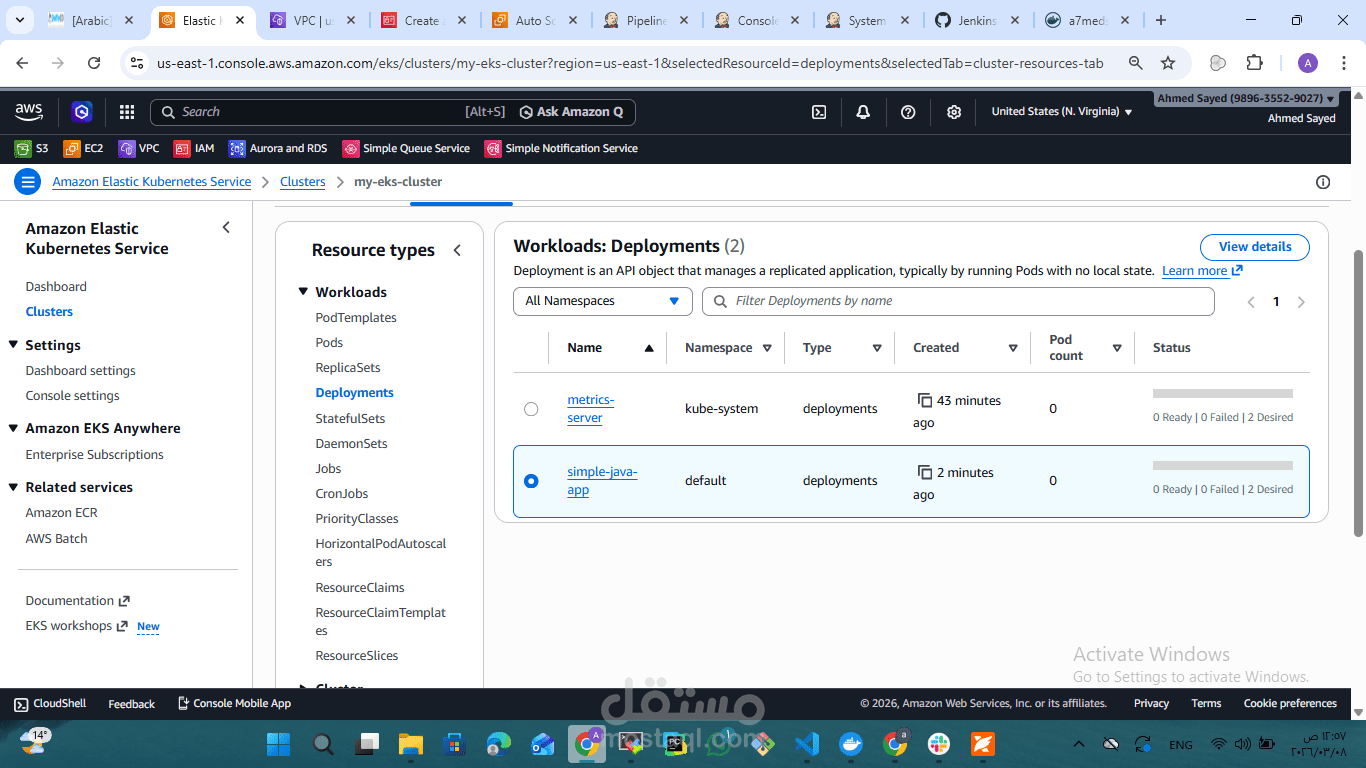1366x768 pixels.
Task: Click the Ask Amazon Q button
Action: [x=571, y=112]
